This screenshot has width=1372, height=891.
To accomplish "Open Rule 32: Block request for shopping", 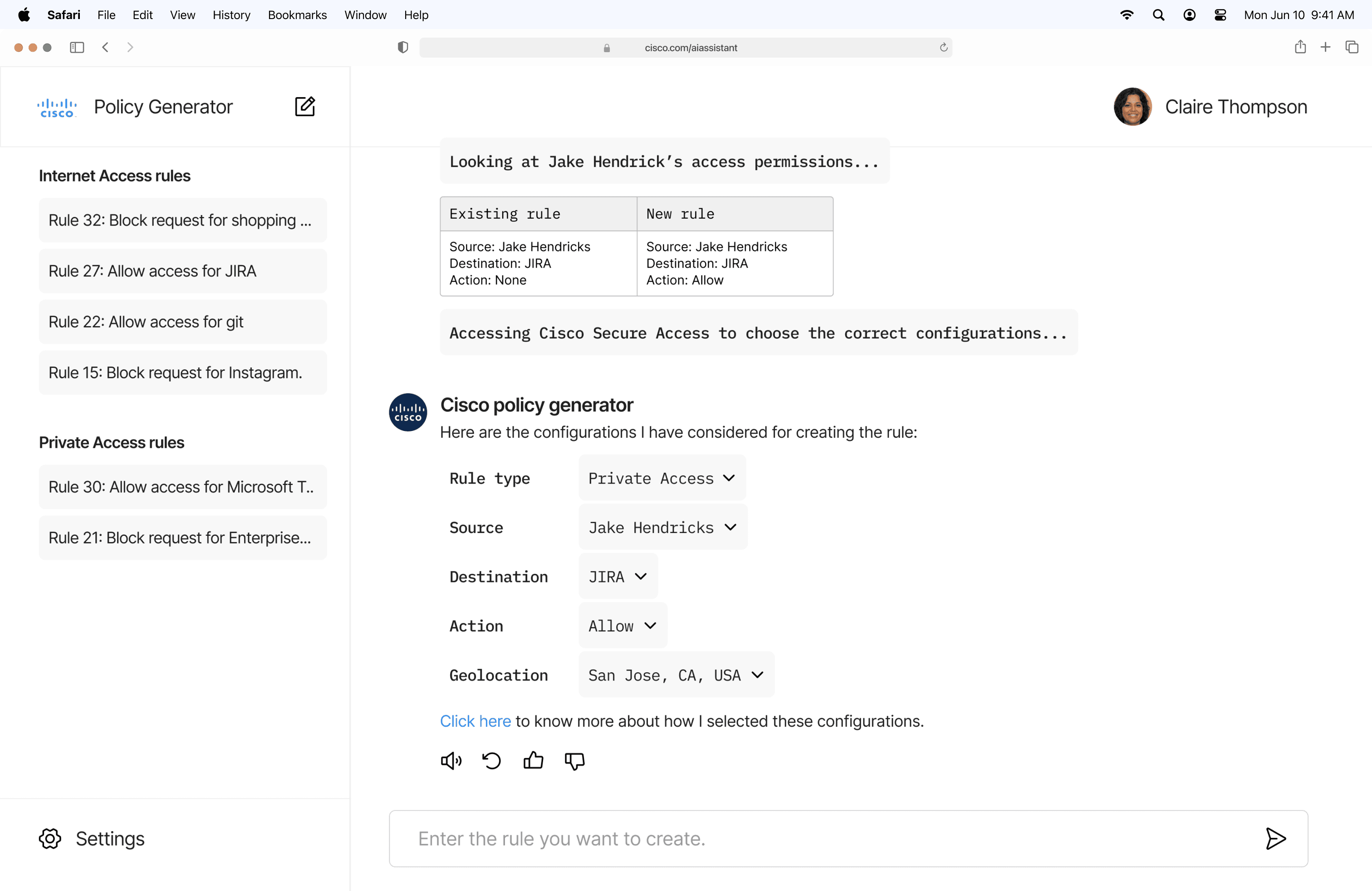I will [x=183, y=220].
